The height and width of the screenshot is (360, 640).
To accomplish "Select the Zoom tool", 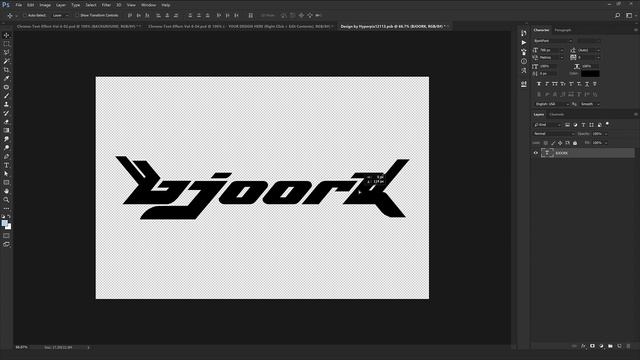I will [7, 200].
